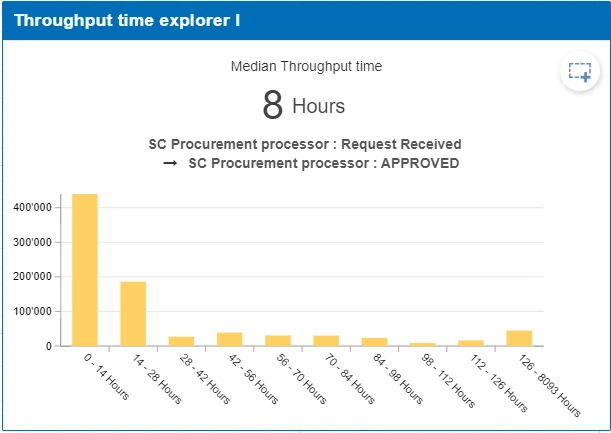Image resolution: width=611 pixels, height=433 pixels.
Task: Click the 400'000 y-axis label
Action: point(32,207)
